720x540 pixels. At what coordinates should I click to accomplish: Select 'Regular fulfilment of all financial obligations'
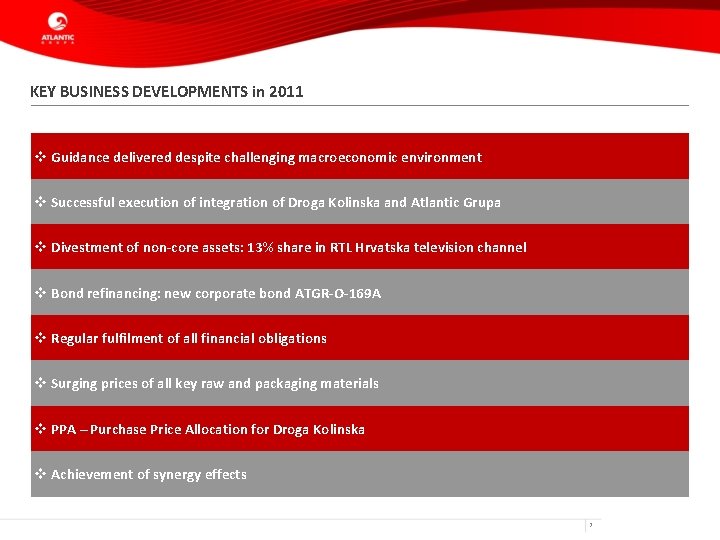click(189, 338)
